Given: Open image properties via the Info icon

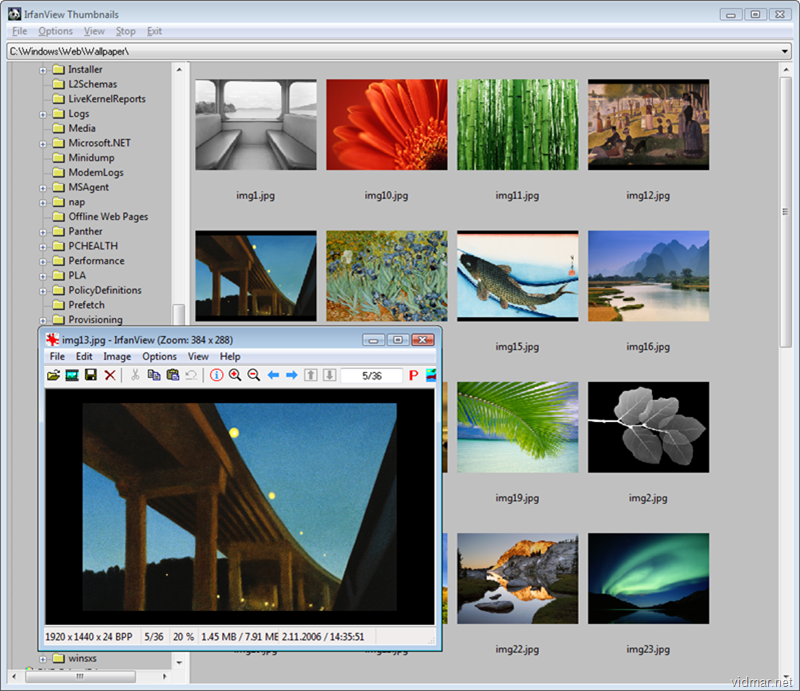Looking at the screenshot, I should coord(217,375).
